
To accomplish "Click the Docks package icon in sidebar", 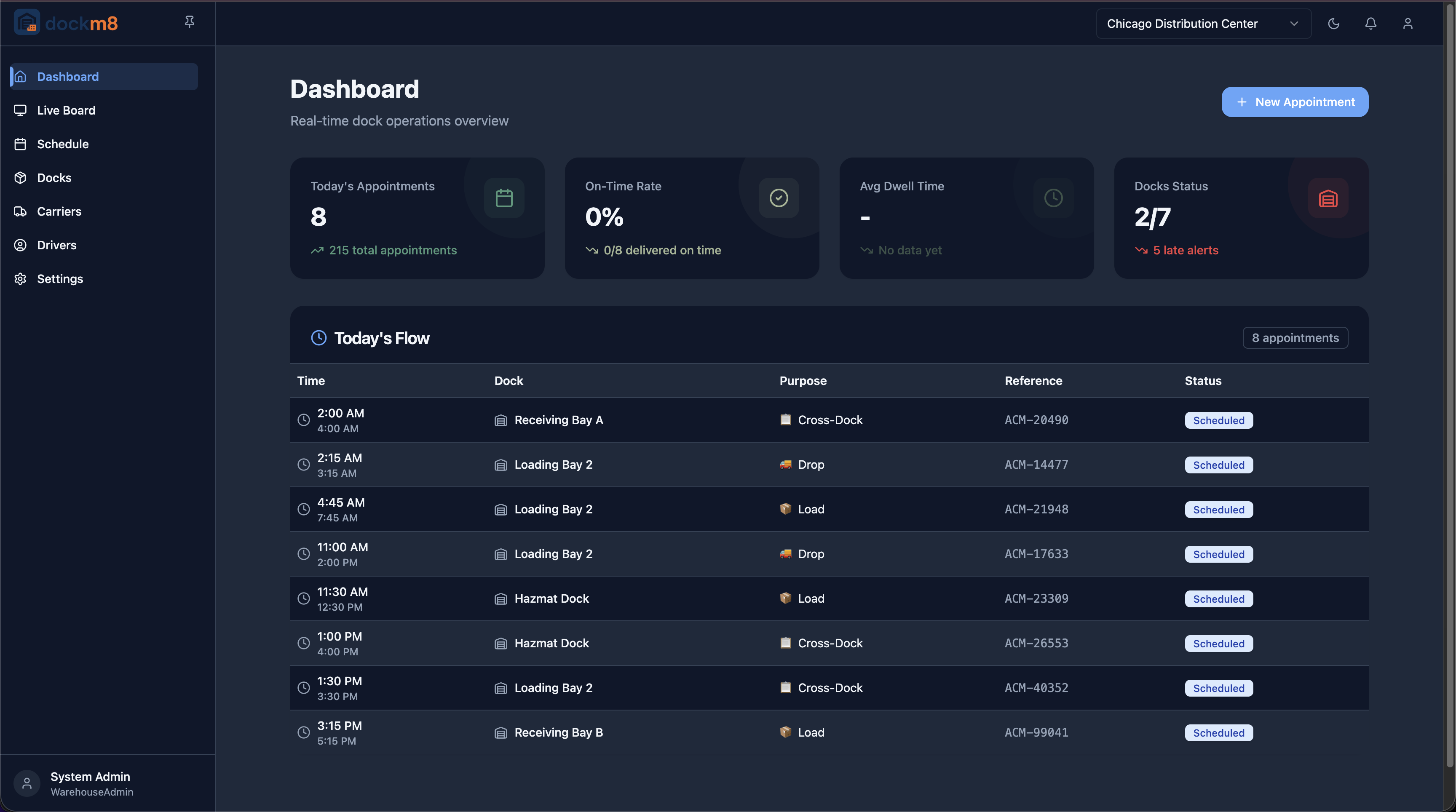I will pyautogui.click(x=20, y=177).
